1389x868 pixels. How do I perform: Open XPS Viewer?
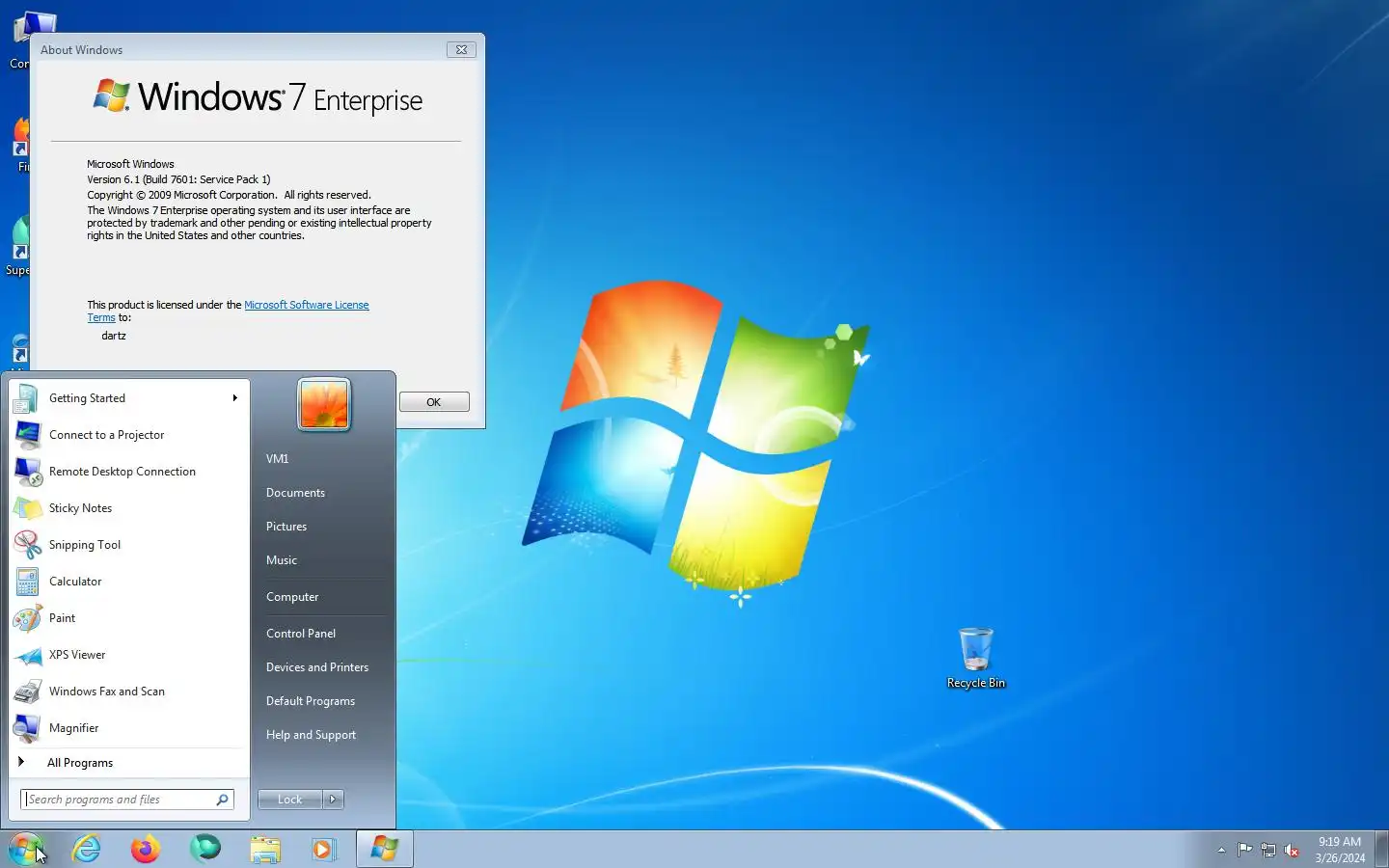[129, 655]
